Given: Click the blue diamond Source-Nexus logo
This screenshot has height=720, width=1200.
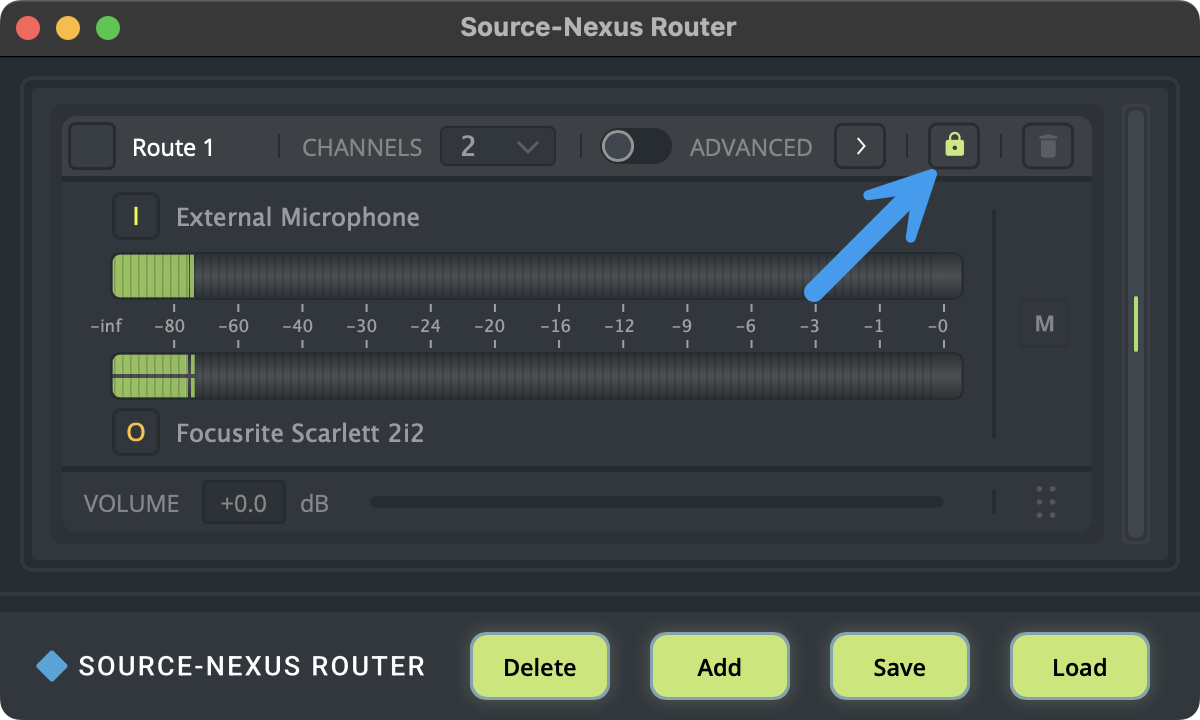Looking at the screenshot, I should click(x=51, y=666).
